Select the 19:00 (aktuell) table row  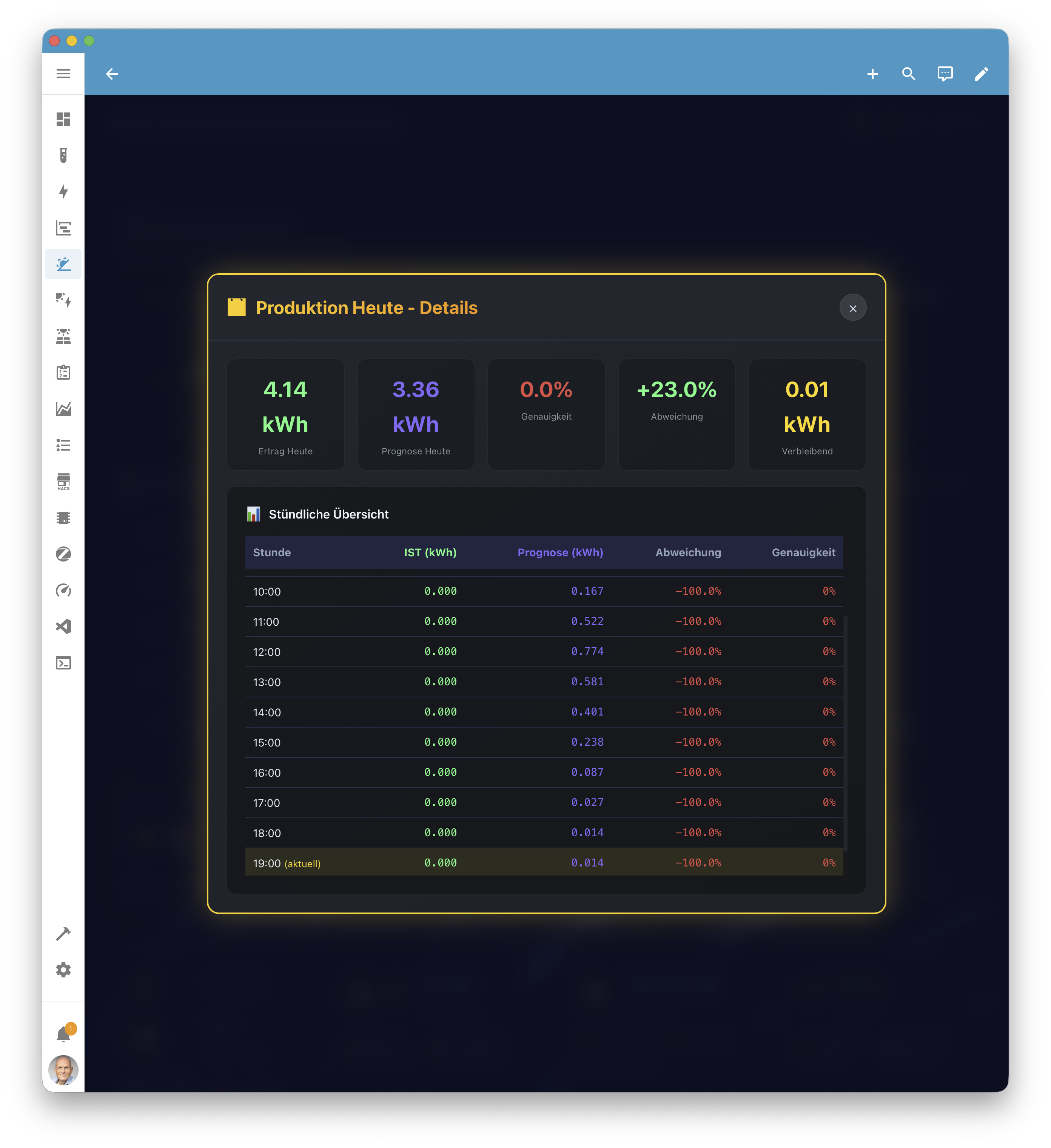tap(544, 863)
